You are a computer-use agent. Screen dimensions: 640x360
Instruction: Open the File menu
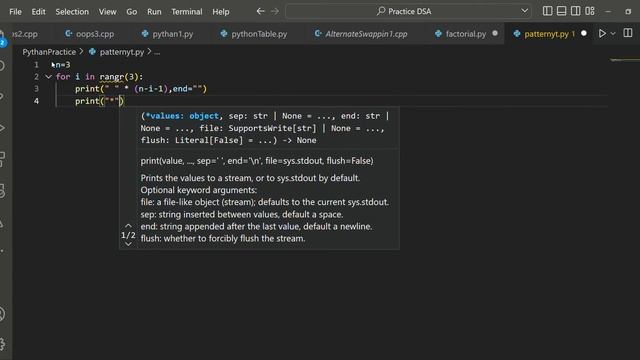[15, 11]
